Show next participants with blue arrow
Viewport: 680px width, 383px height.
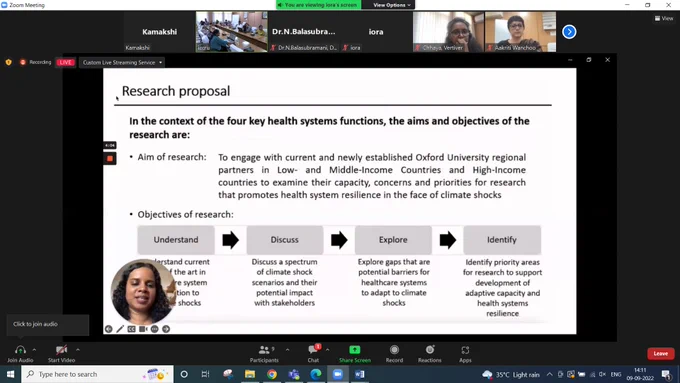tap(569, 32)
